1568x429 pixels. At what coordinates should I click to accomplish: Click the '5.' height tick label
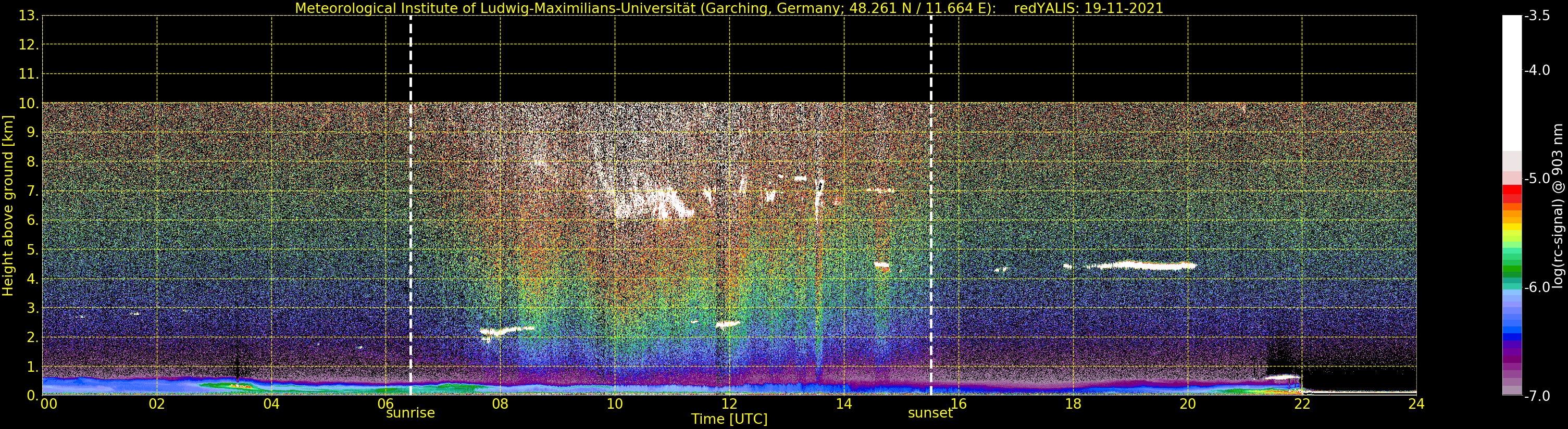point(33,249)
